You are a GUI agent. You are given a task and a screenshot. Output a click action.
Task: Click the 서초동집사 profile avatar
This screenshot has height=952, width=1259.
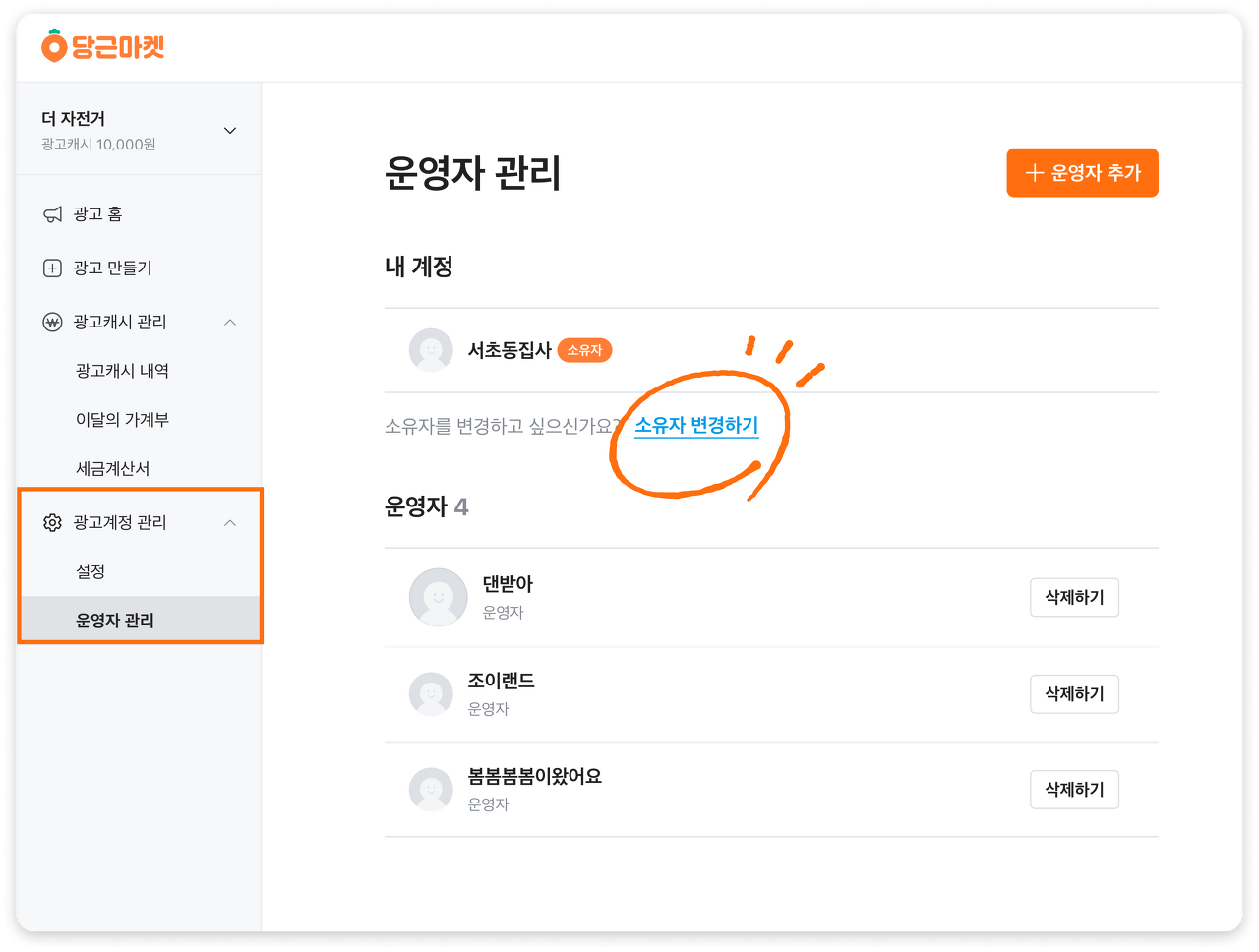(431, 350)
